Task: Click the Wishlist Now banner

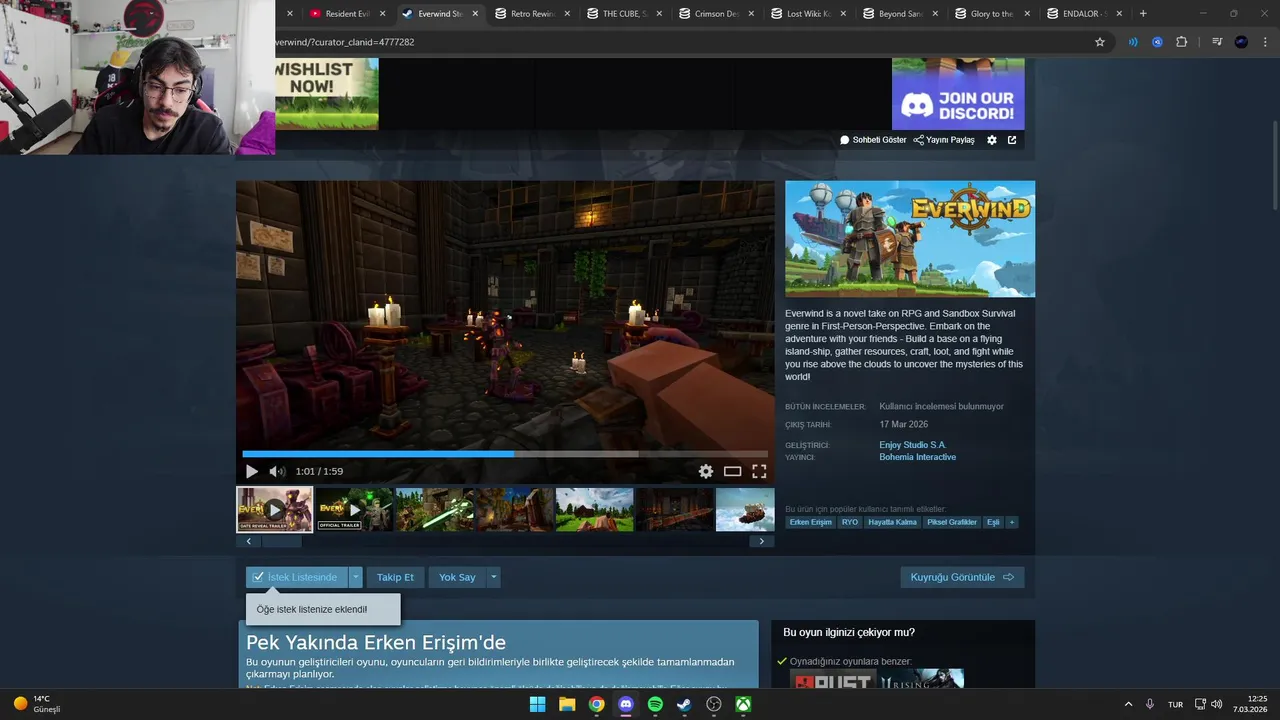Action: pyautogui.click(x=327, y=94)
